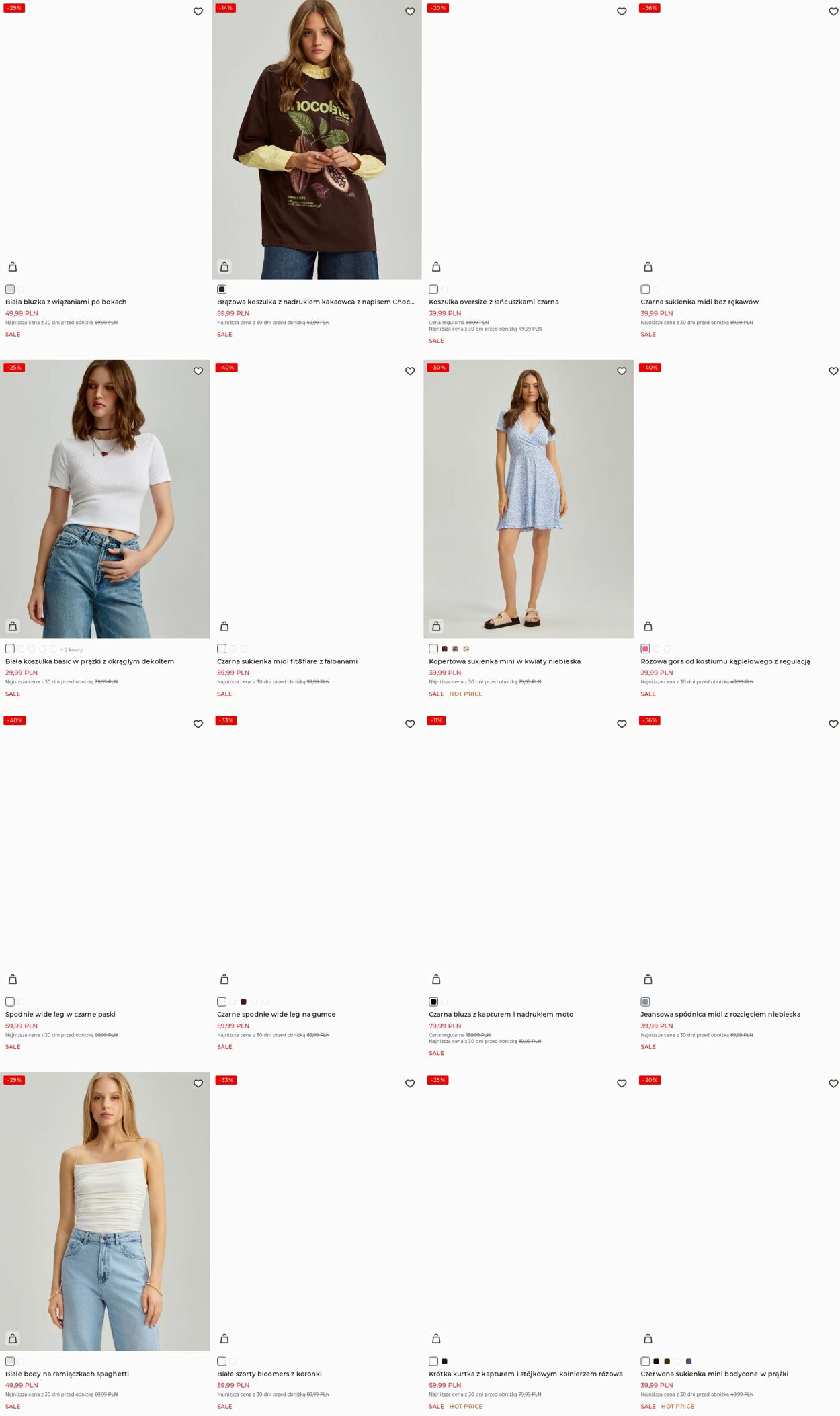Favorite Czarna sukienka midi bez rękawów
Image resolution: width=840 pixels, height=1416 pixels.
tap(833, 12)
